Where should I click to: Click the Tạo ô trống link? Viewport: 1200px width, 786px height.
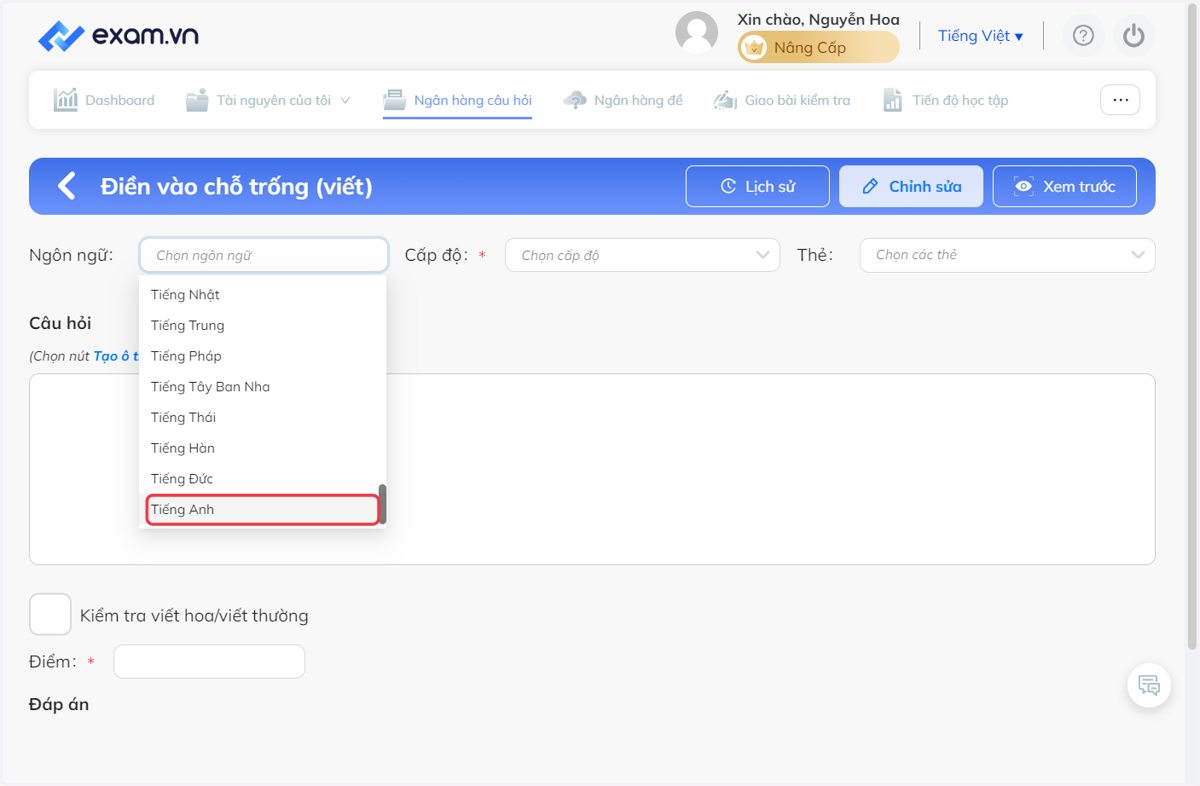coord(116,356)
